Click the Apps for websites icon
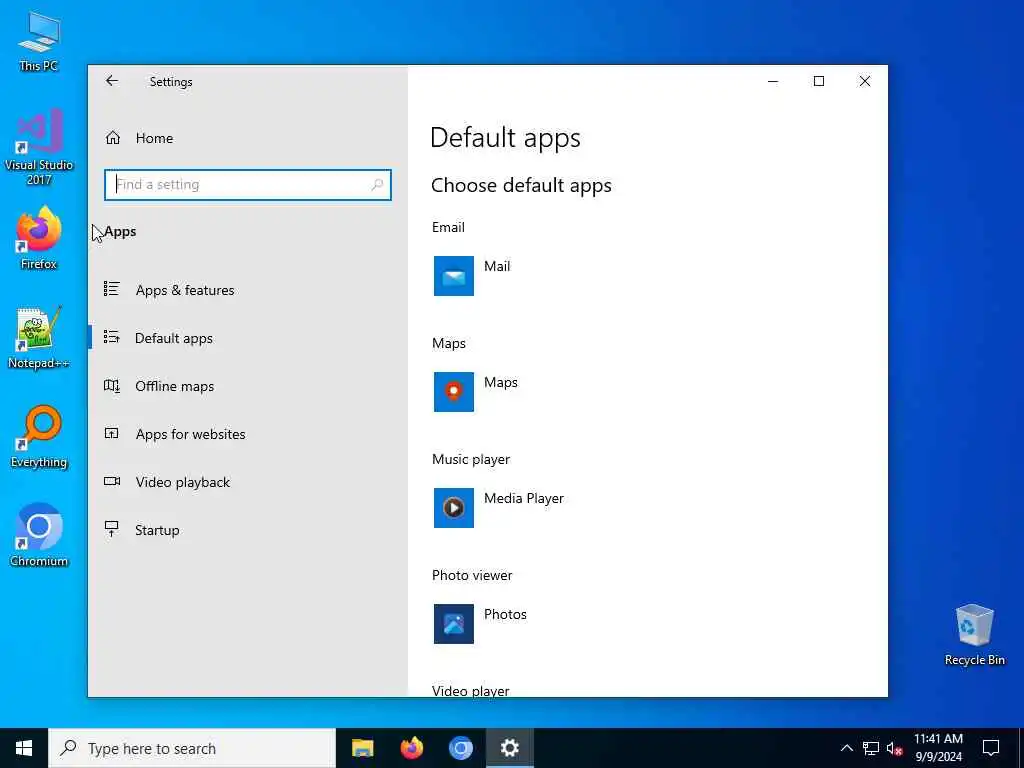Viewport: 1024px width, 768px height. click(112, 433)
